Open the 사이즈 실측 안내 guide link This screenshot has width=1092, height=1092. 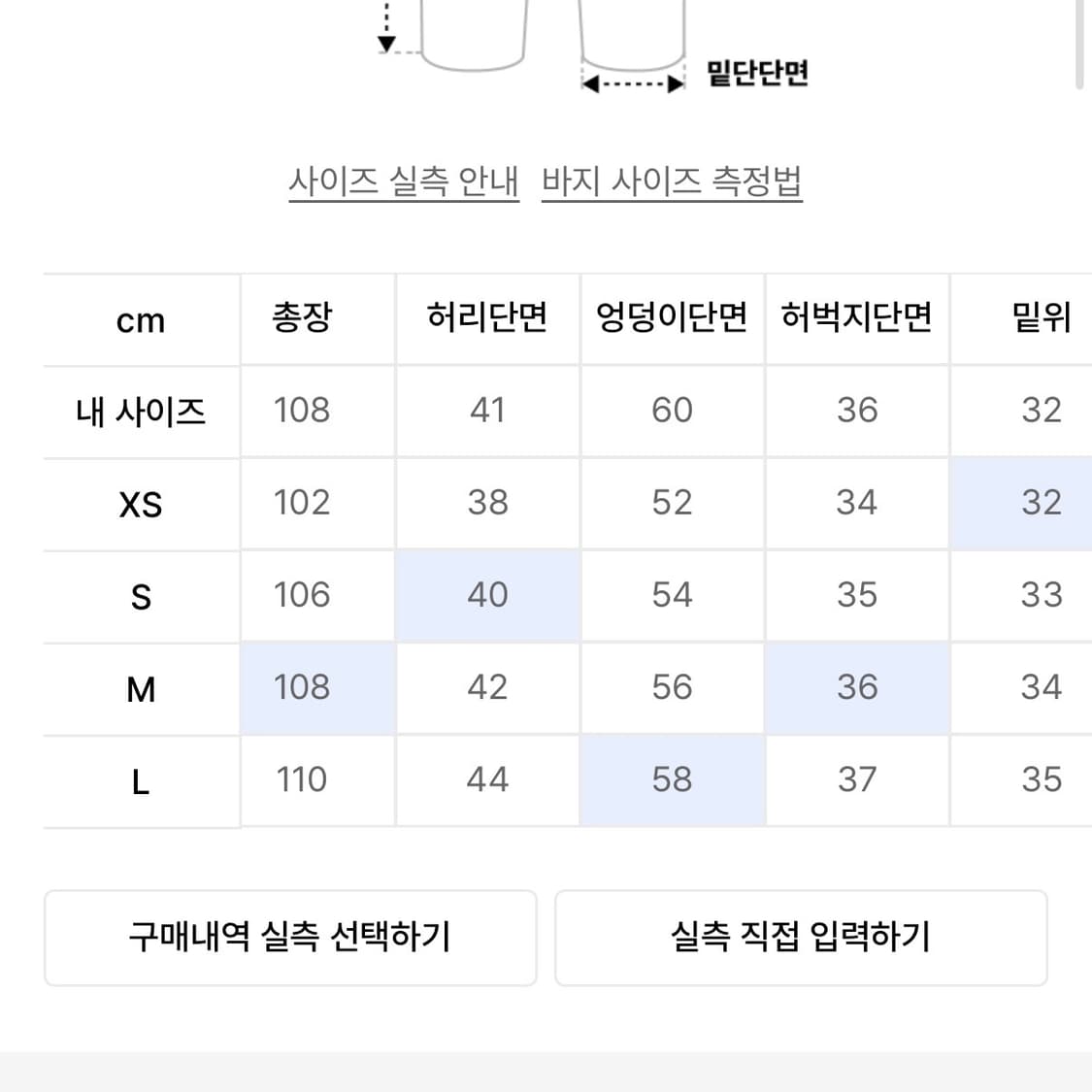[x=404, y=182]
